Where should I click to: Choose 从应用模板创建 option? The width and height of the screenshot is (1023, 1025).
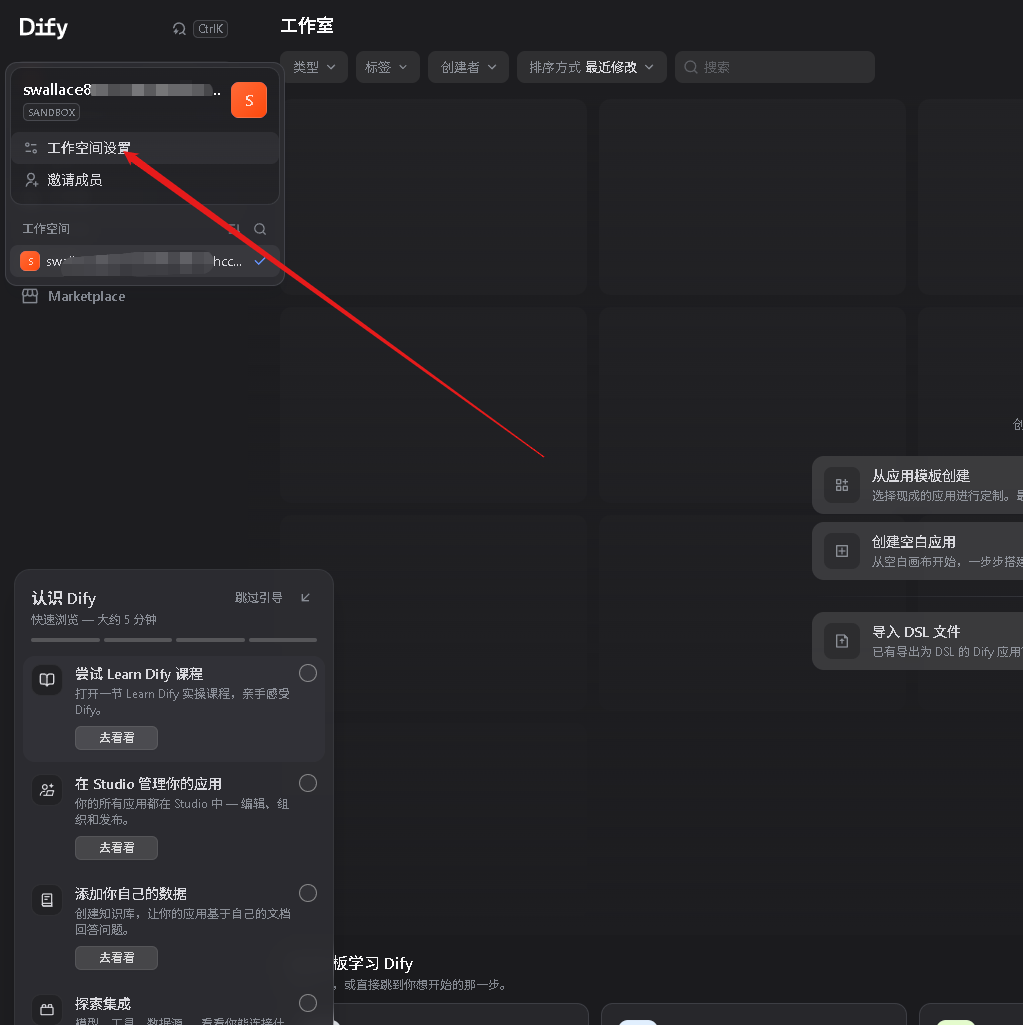(917, 485)
